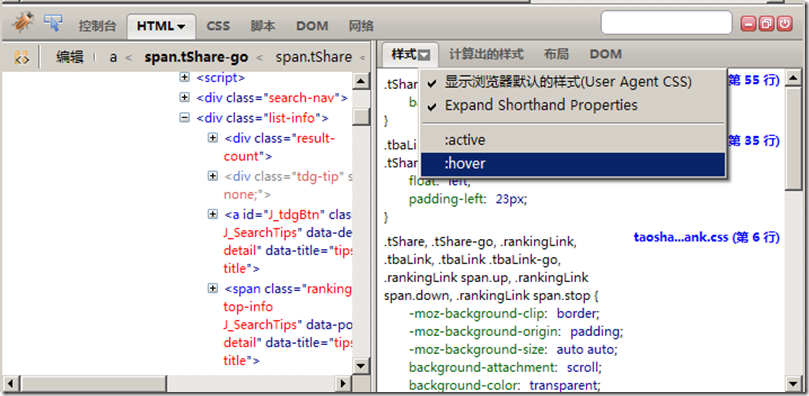Image resolution: width=809 pixels, height=396 pixels.
Task: Open the side panel DOM tab
Action: 606,54
